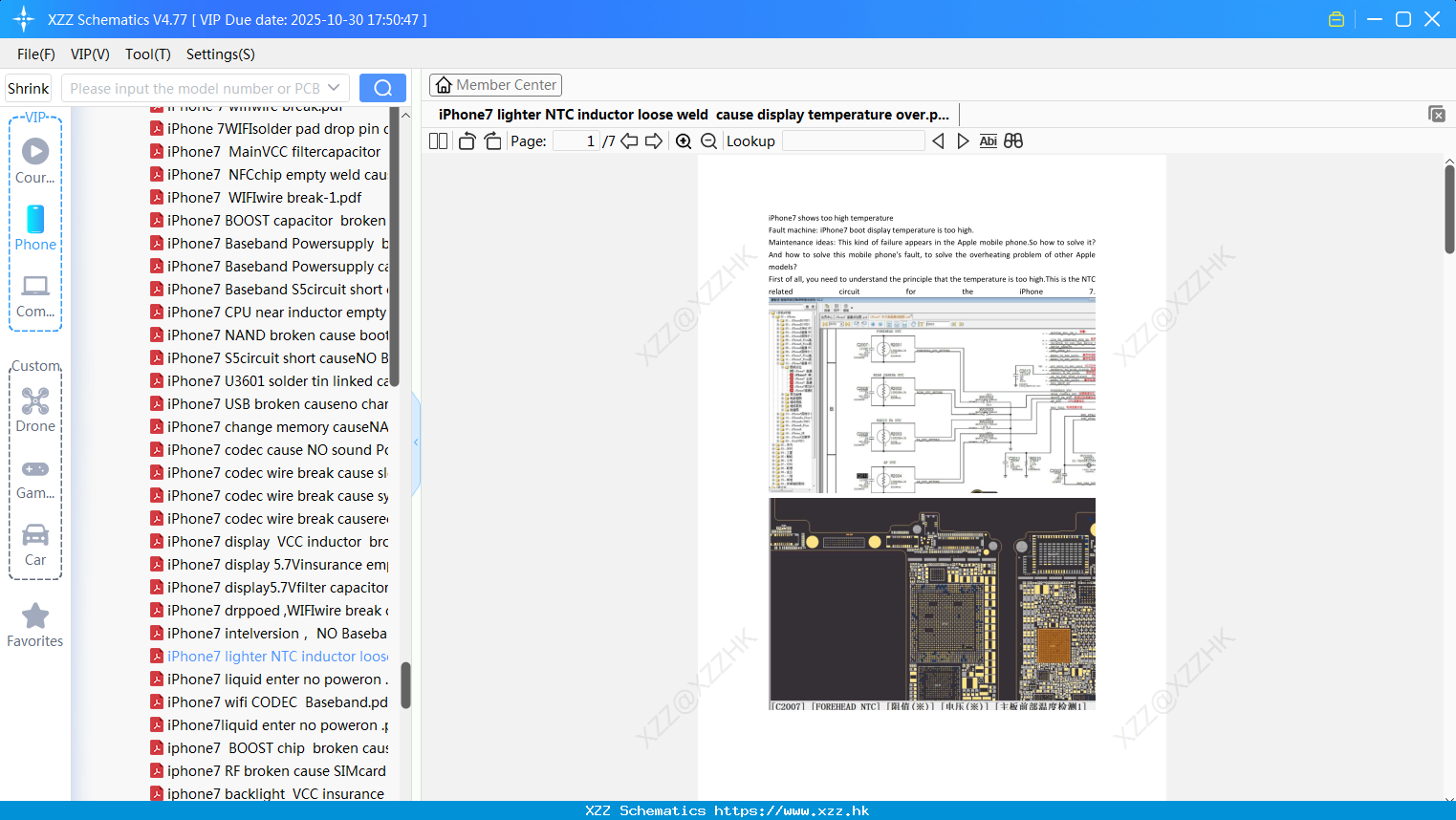The image size is (1456, 820).
Task: Open iPhone7 drppoed WIFIwire break file
Action: [x=269, y=611]
